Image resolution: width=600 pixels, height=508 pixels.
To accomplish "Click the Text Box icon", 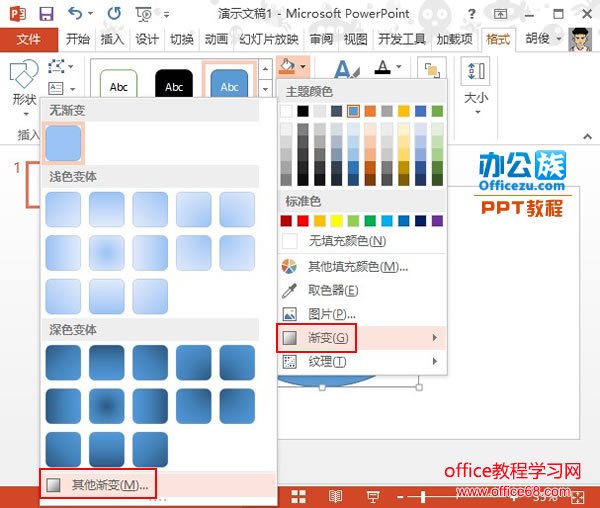I will coord(56,88).
